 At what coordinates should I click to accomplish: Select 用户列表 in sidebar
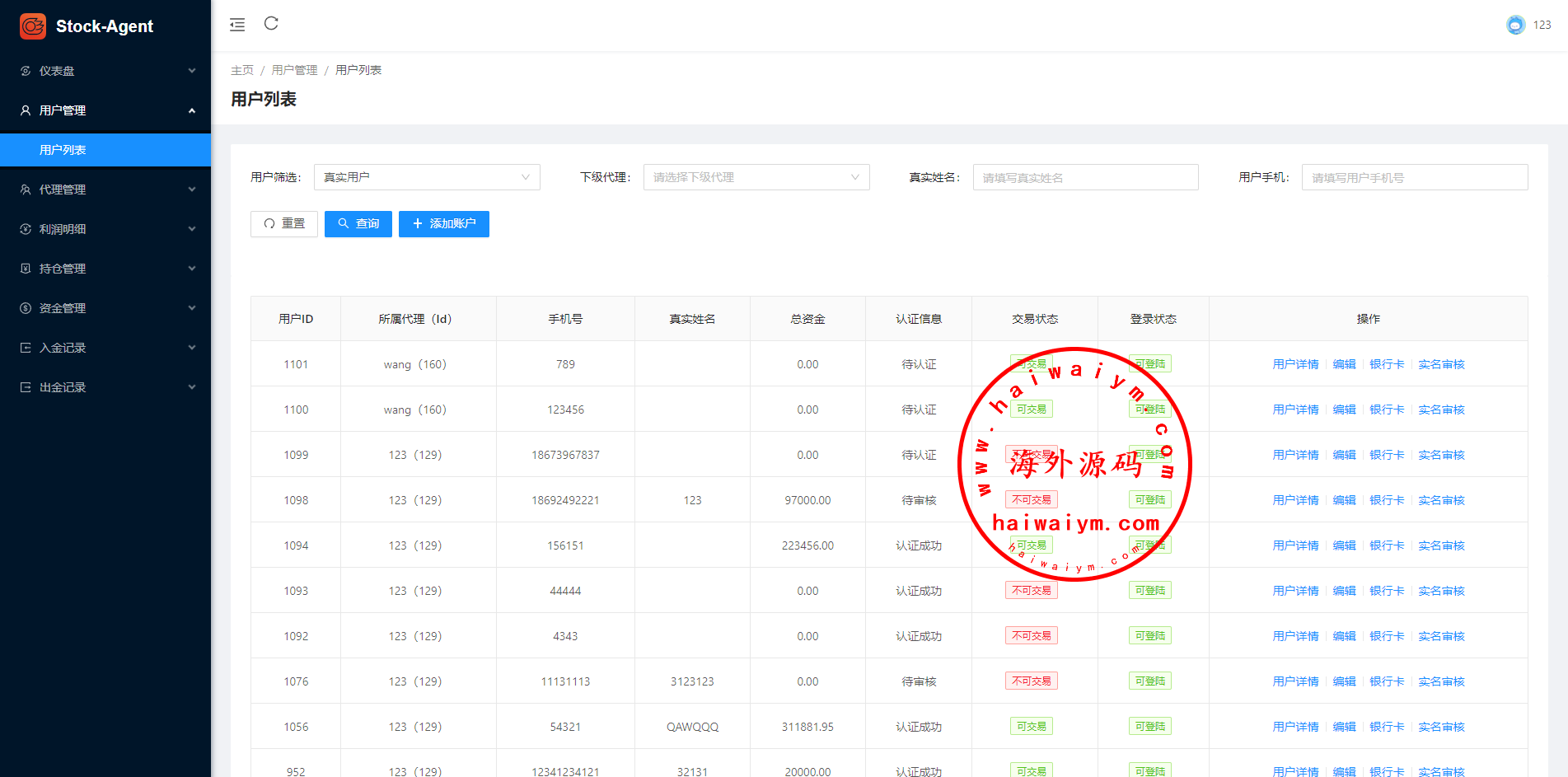(x=63, y=150)
